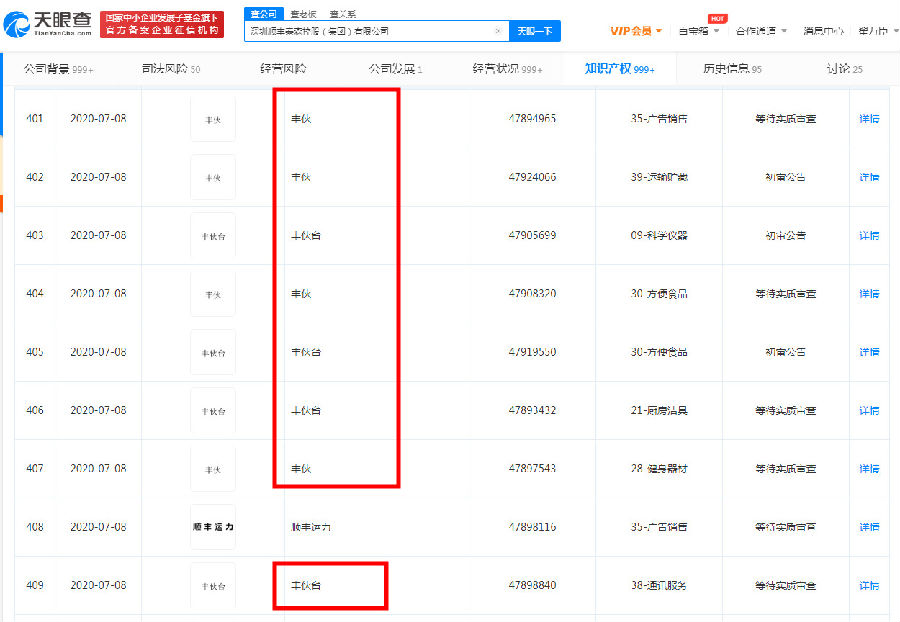Click the 天眼一下 search button
The height and width of the screenshot is (622, 900).
(x=535, y=31)
